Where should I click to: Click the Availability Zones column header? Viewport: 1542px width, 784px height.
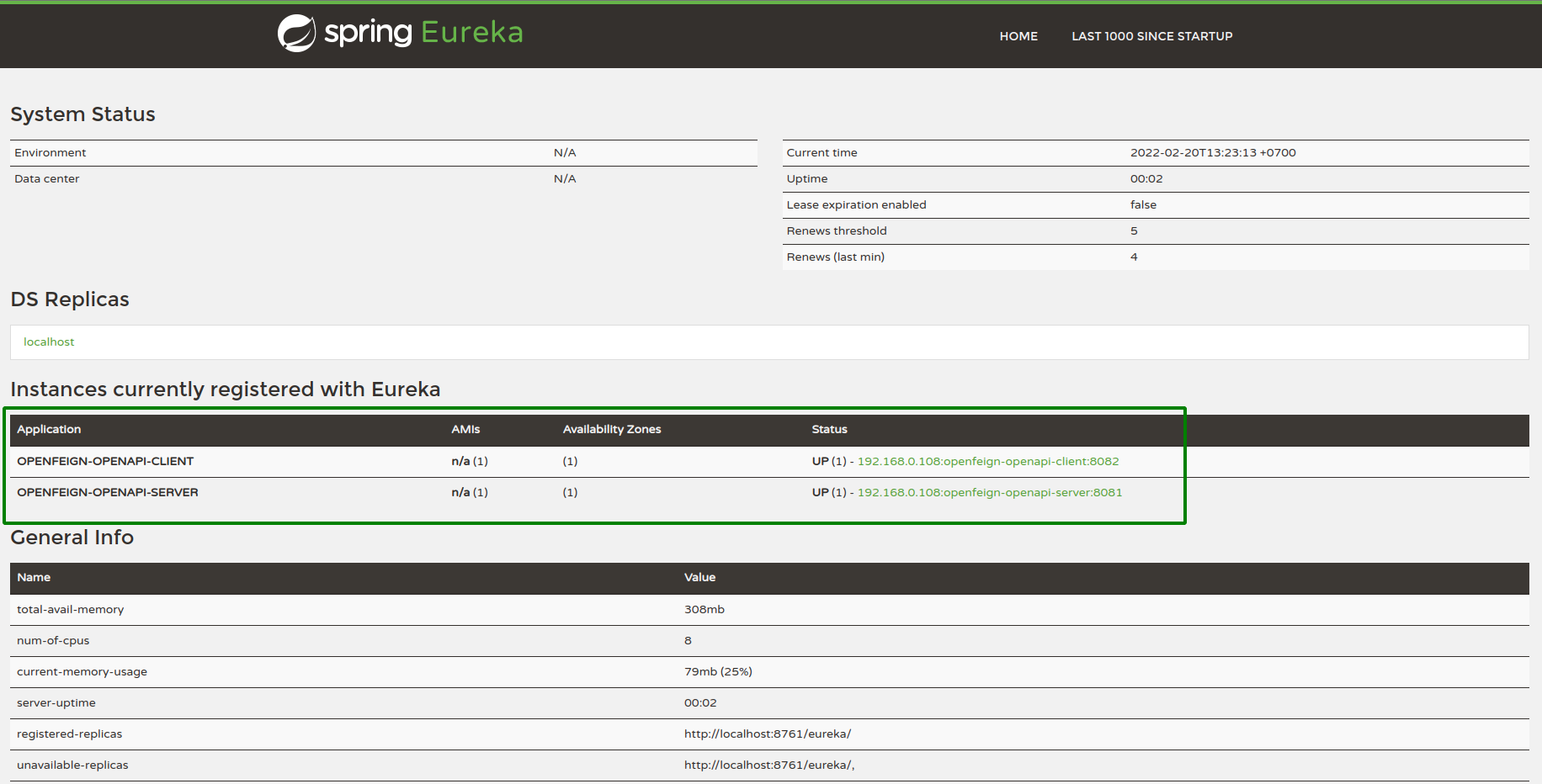click(612, 430)
